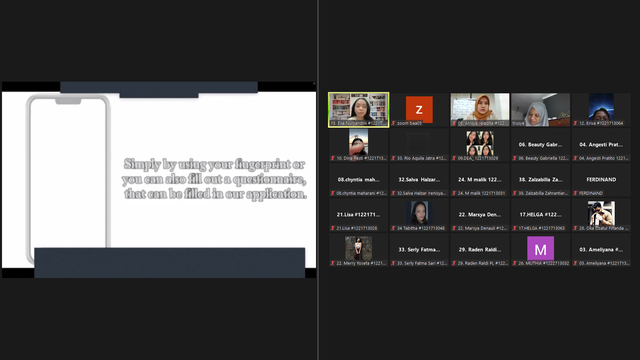
Task: Click large name '24. M malik 122...'
Action: 480,180
